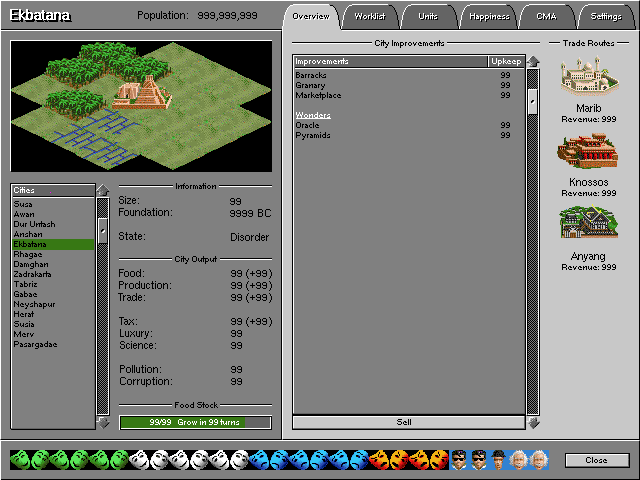
Task: Choose Damghan from the Cities list
Action: 53,264
